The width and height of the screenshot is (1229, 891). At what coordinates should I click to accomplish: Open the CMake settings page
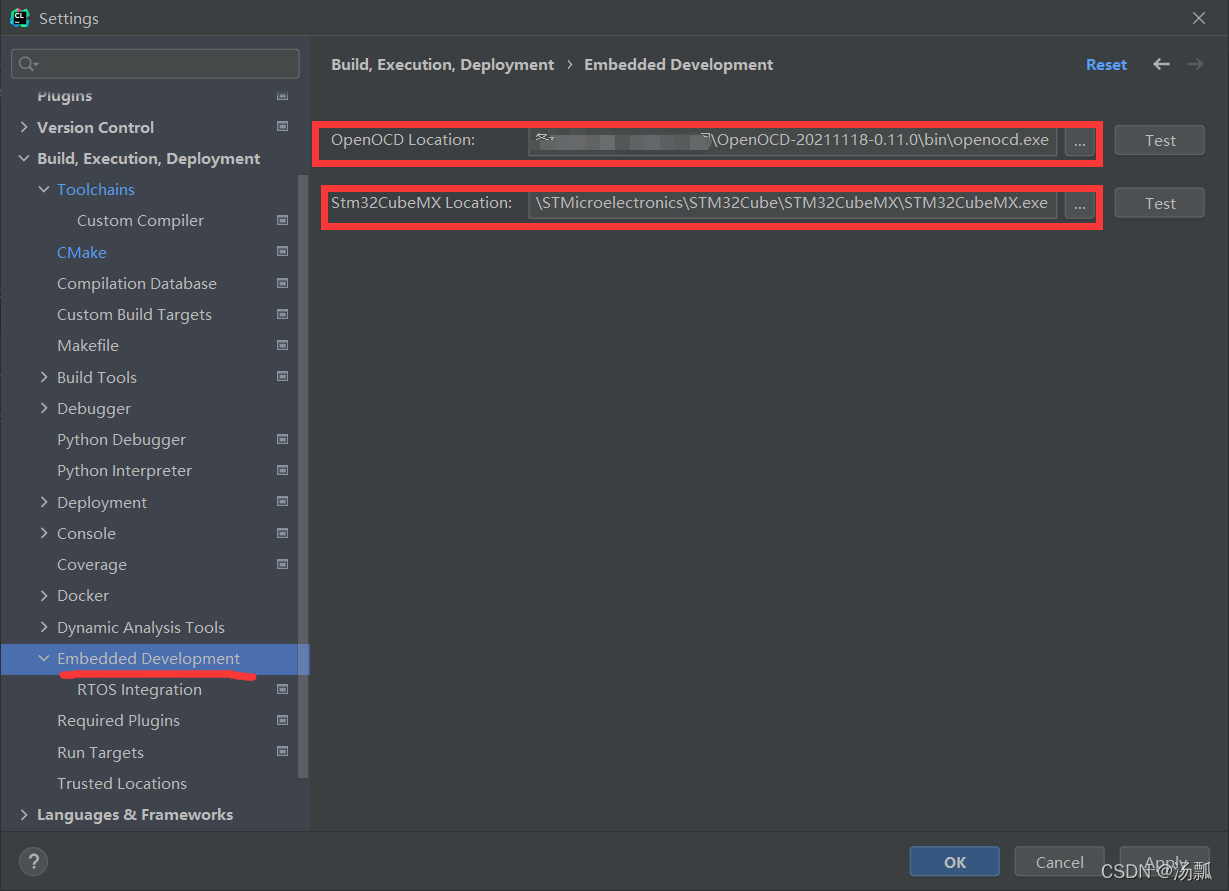(82, 252)
